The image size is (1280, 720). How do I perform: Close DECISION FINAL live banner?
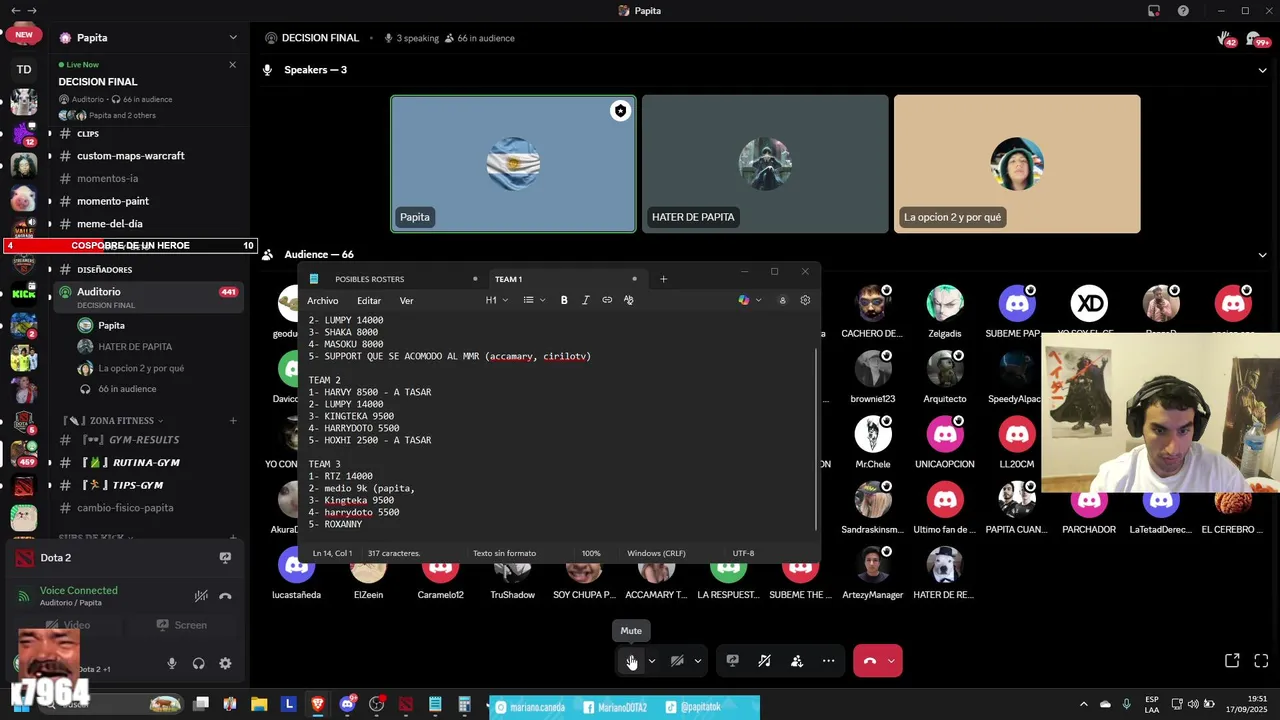tap(232, 65)
